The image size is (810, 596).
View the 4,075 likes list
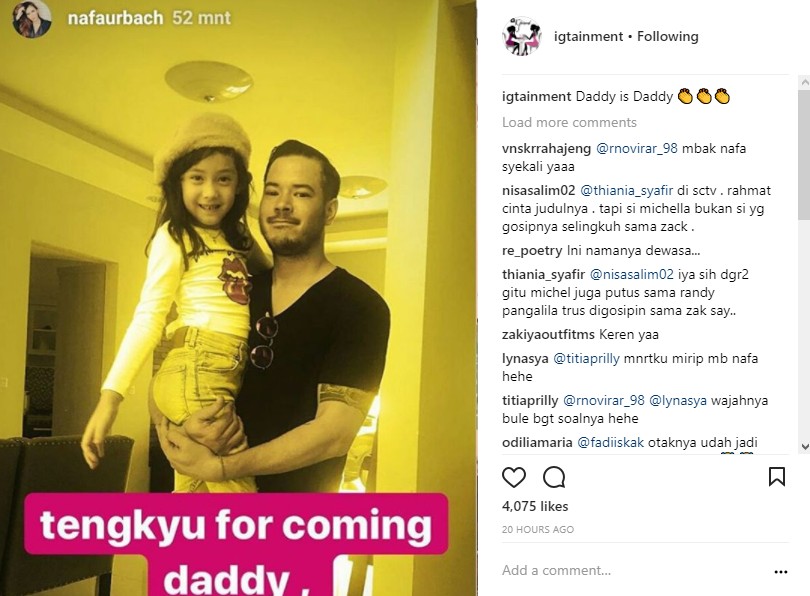click(x=535, y=506)
